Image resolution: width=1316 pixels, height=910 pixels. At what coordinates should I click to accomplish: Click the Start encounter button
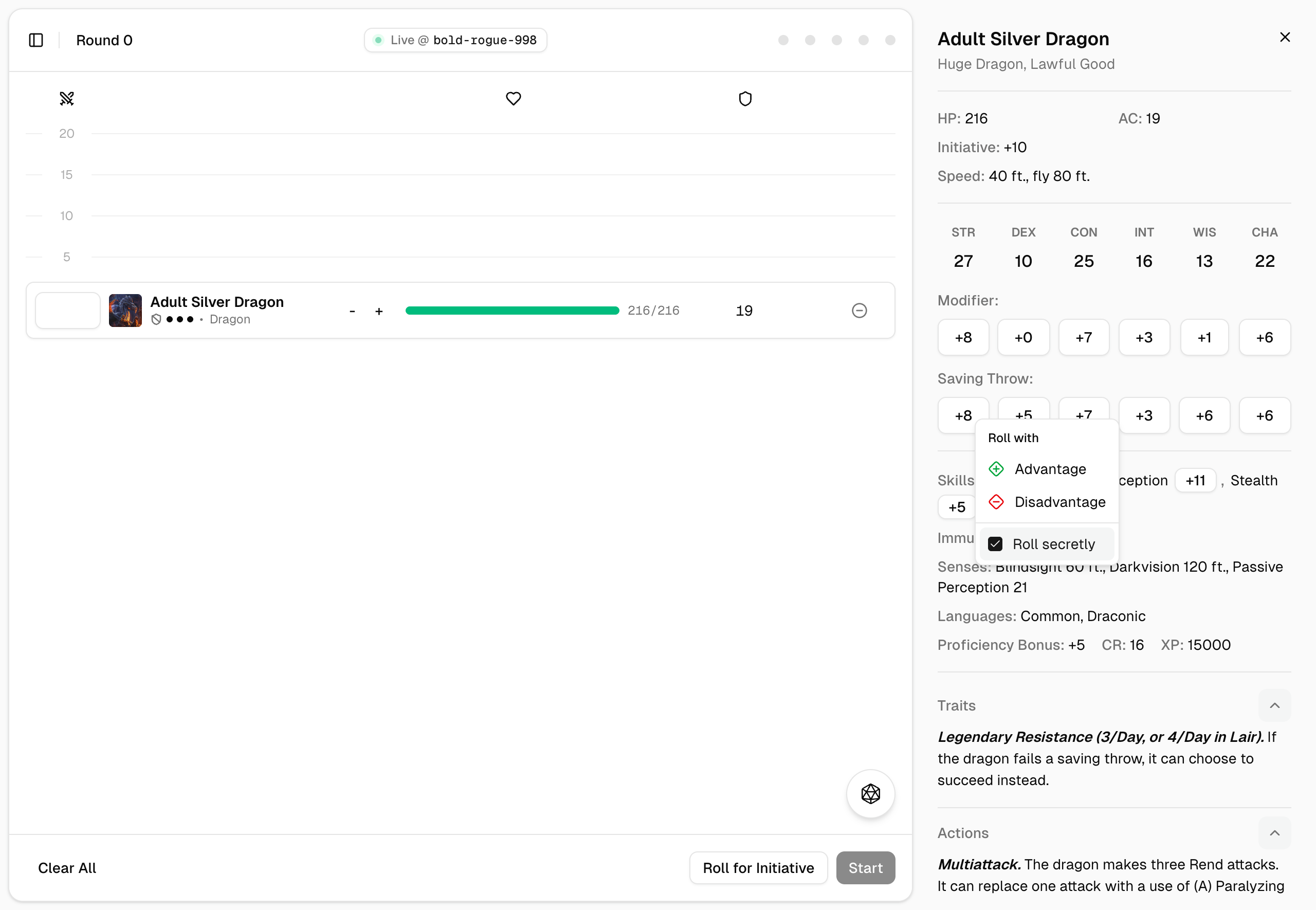[x=865, y=867]
